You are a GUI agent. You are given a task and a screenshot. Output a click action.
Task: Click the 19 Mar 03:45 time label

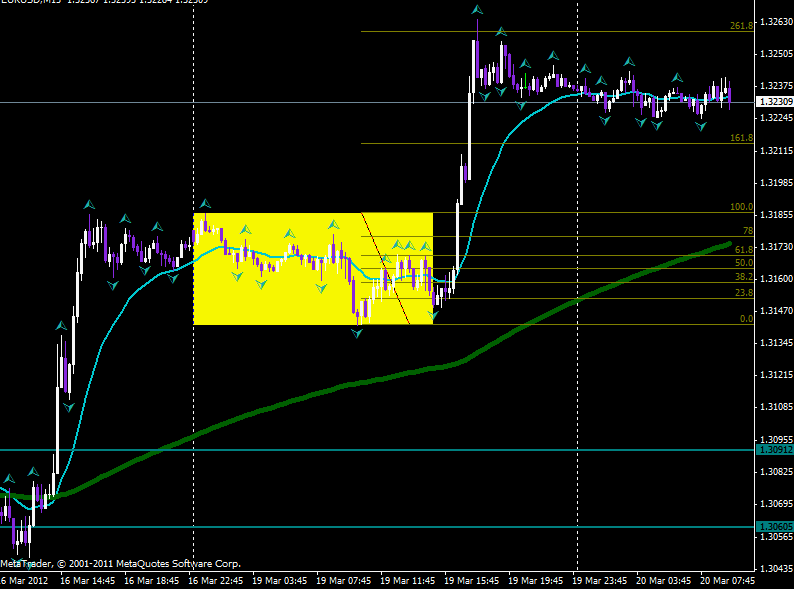[x=280, y=581]
